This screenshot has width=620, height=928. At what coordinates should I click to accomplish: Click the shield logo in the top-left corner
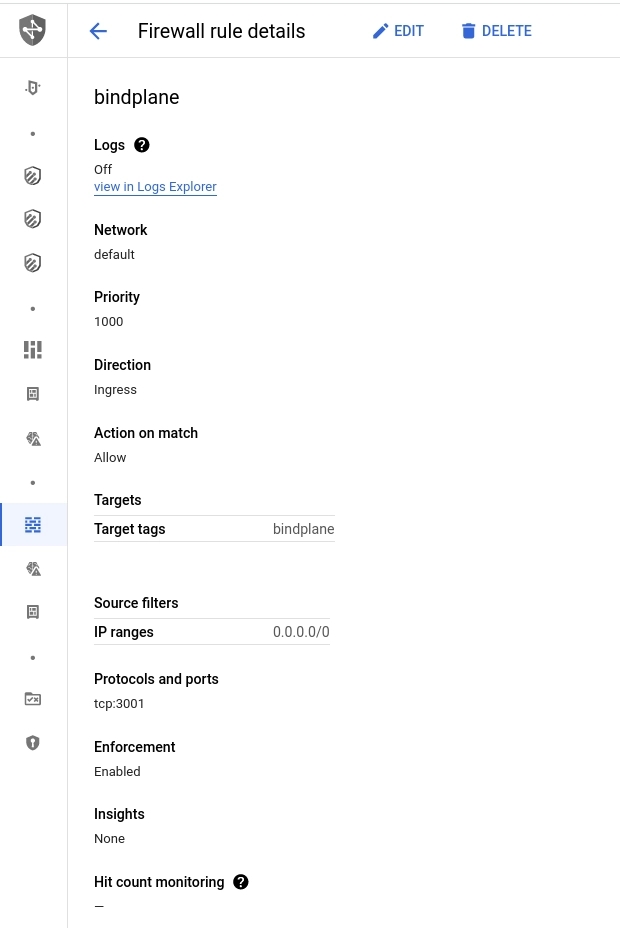(32, 30)
